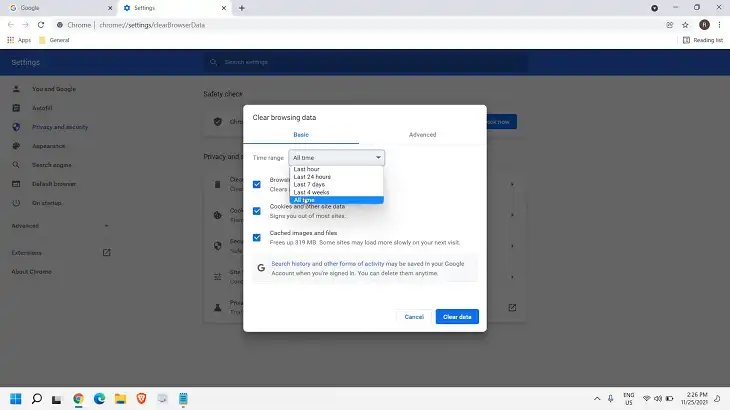Reload the current page

click(41, 25)
